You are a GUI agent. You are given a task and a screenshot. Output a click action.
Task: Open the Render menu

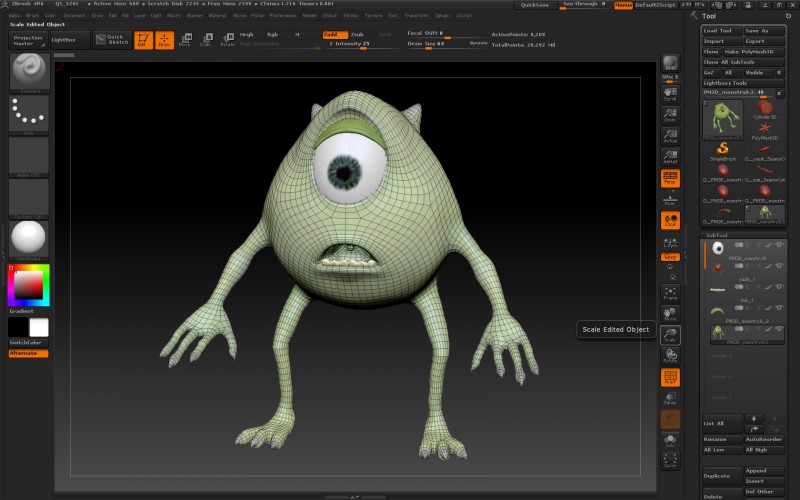click(x=310, y=16)
